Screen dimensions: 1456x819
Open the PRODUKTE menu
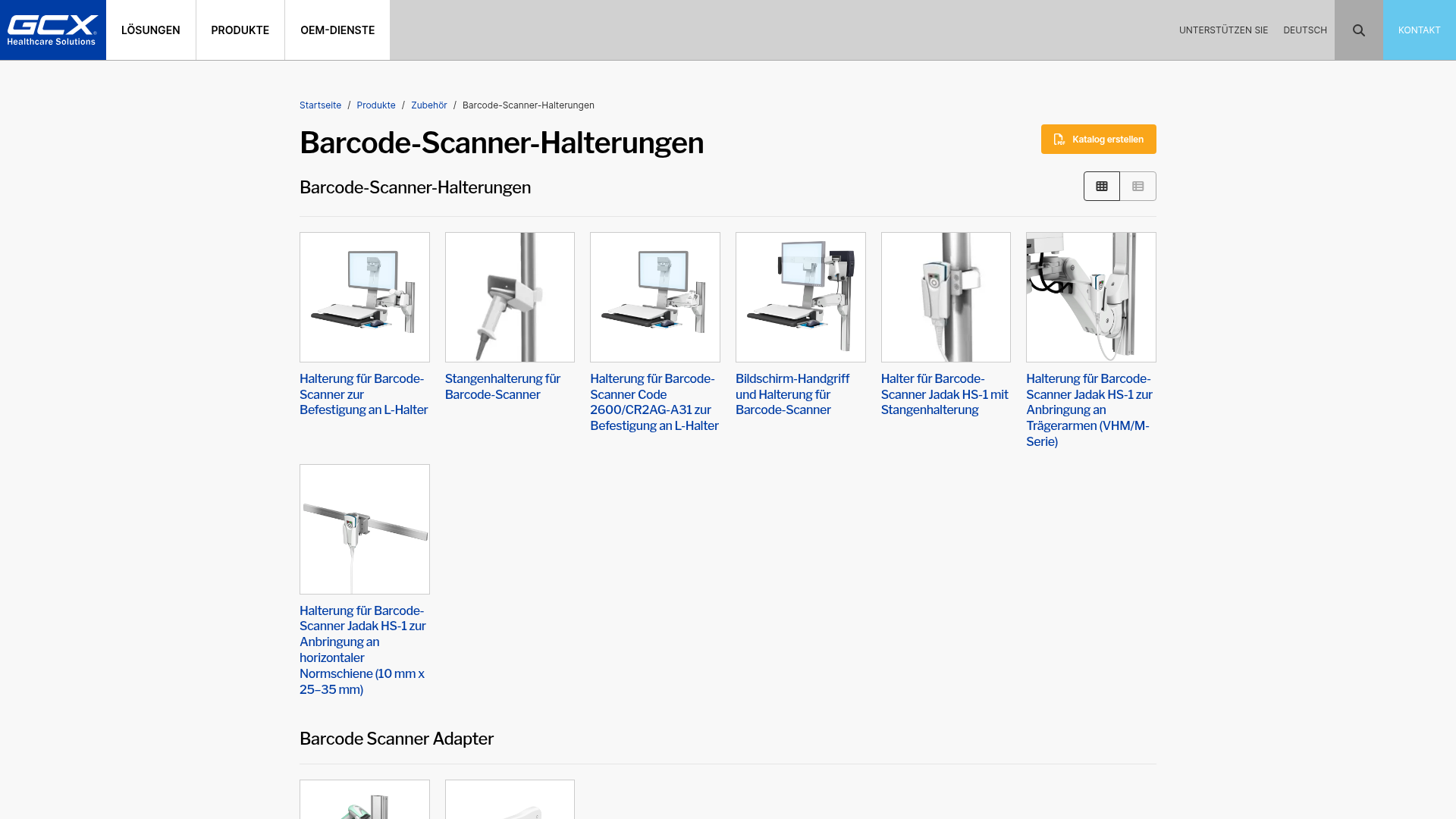click(x=240, y=30)
